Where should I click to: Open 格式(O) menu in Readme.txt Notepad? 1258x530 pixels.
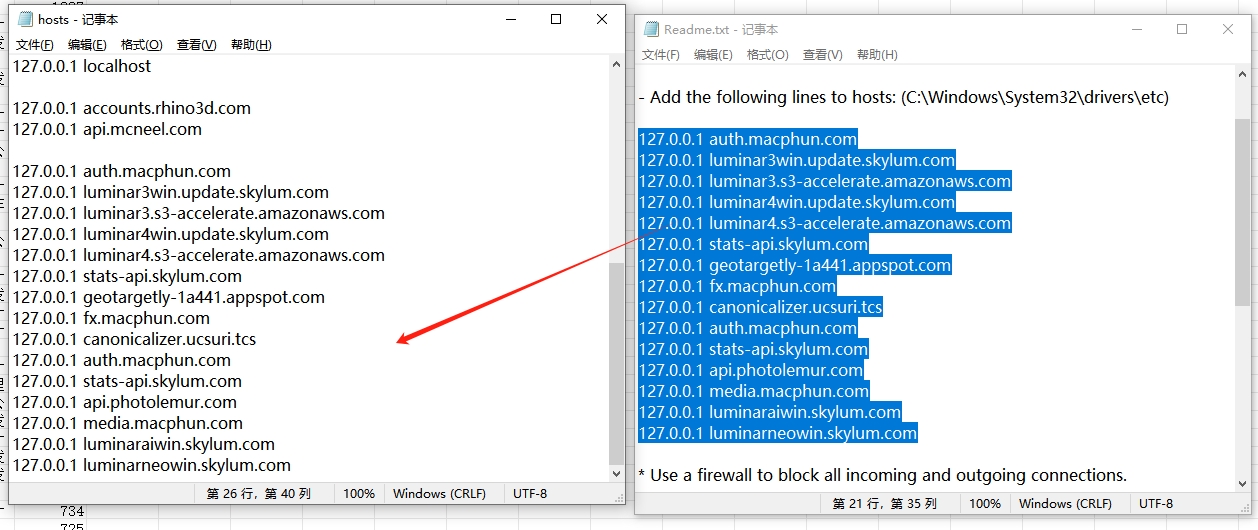coord(768,55)
